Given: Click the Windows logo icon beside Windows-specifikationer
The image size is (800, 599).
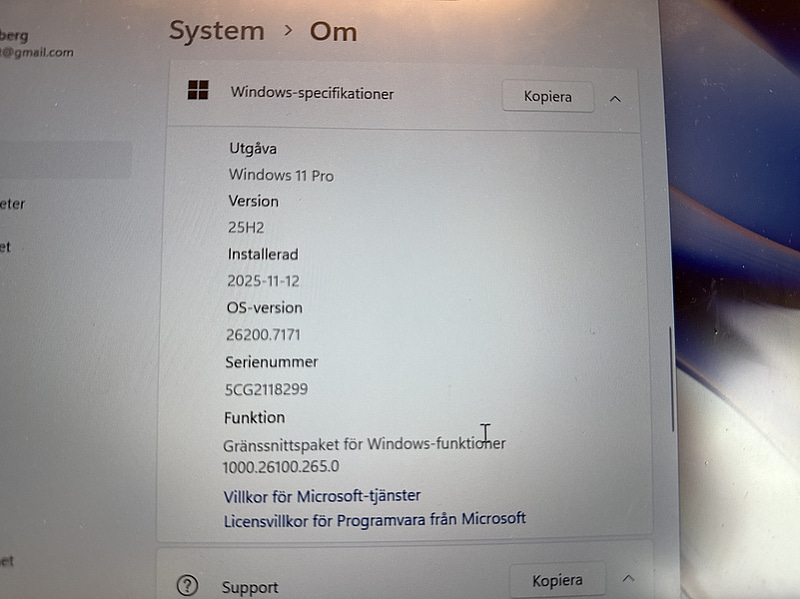Looking at the screenshot, I should 198,91.
